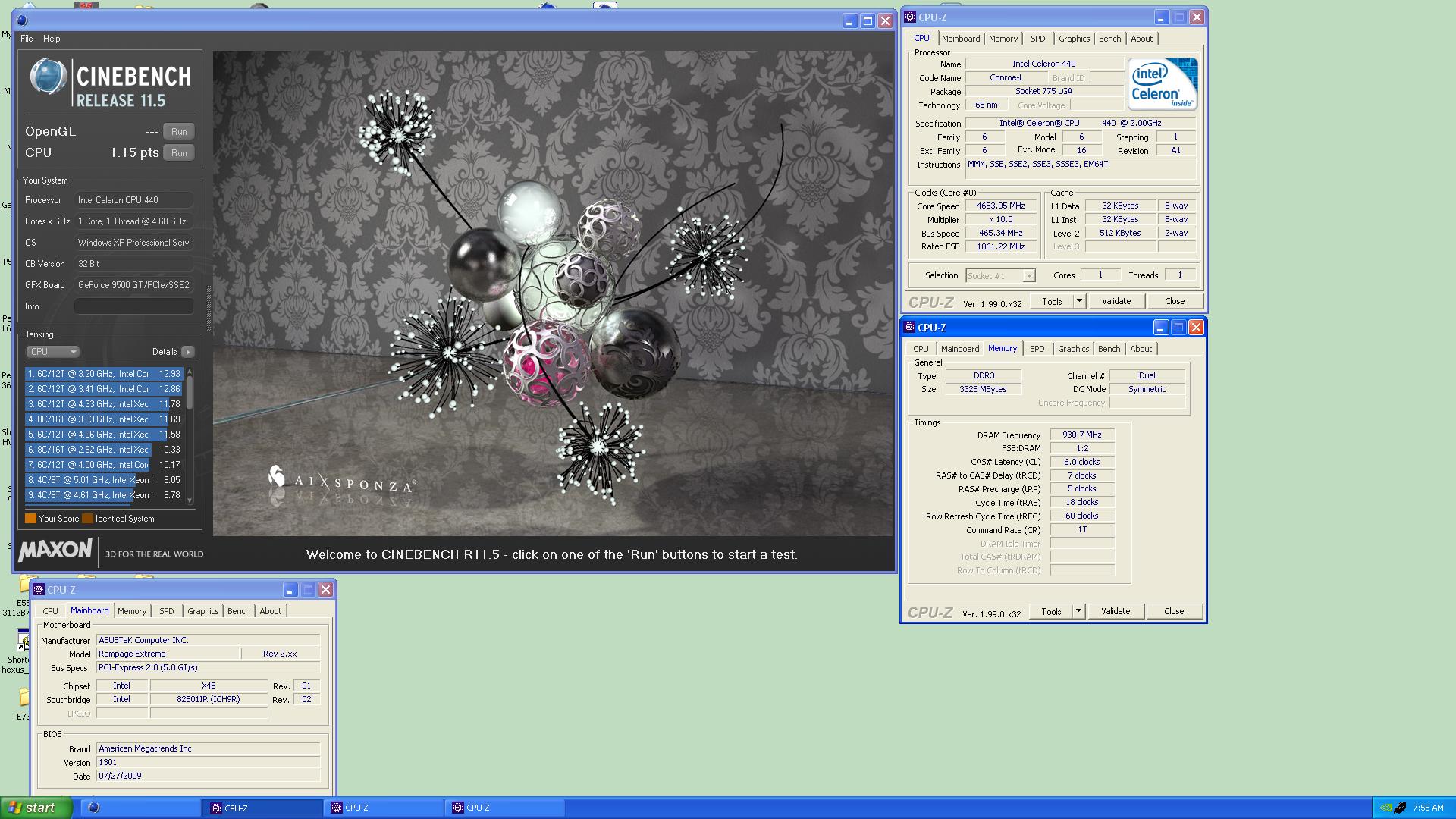
Task: Click the CPU score 1.15 pts
Action: click(134, 153)
